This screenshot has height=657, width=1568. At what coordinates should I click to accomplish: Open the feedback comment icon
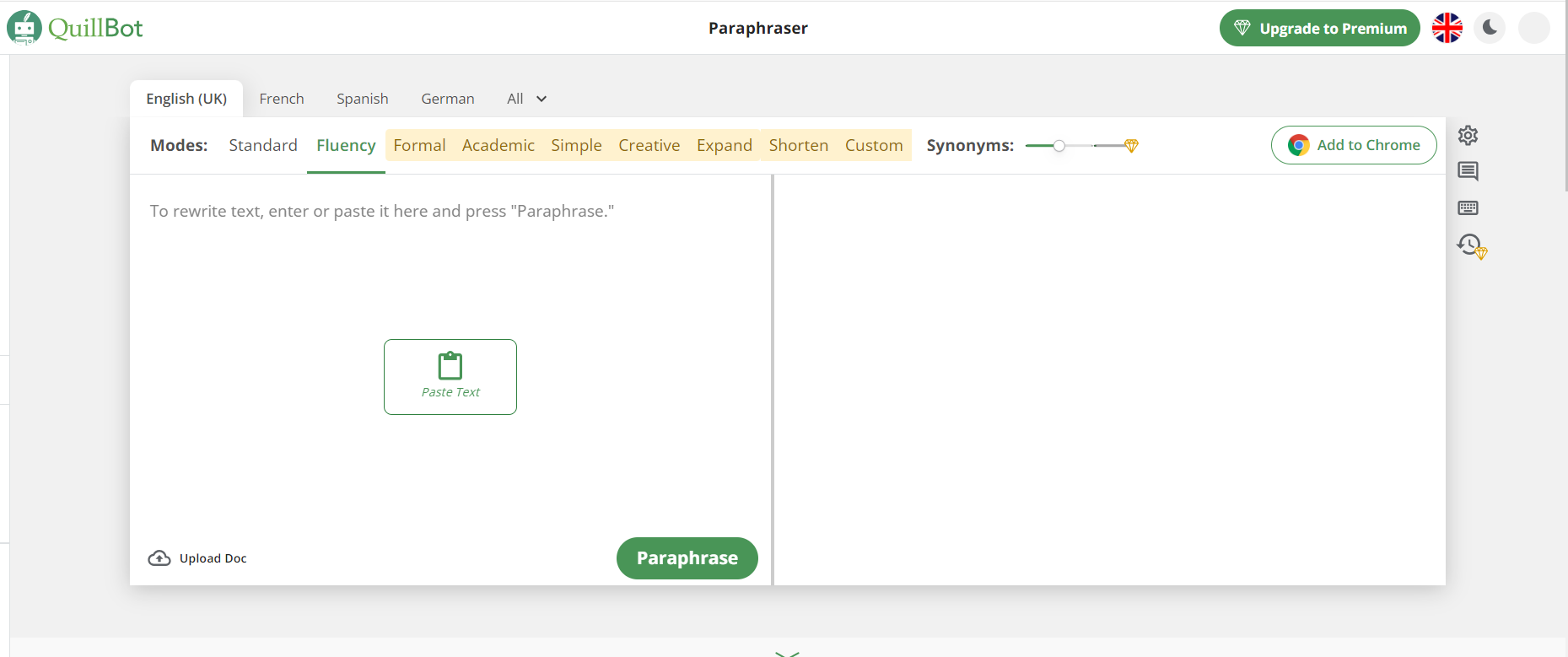click(x=1468, y=171)
